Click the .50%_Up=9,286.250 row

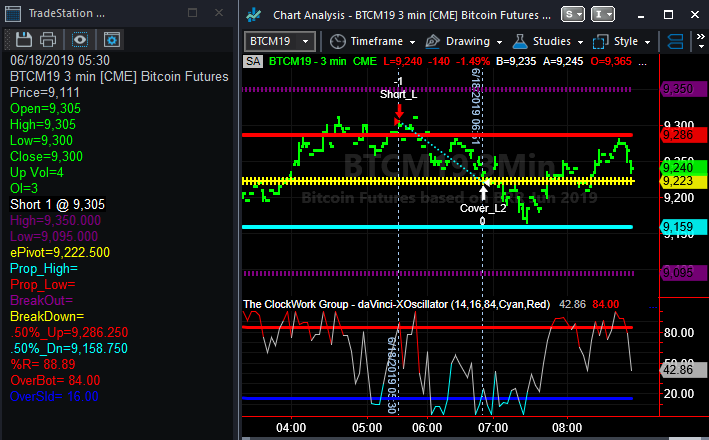click(69, 332)
